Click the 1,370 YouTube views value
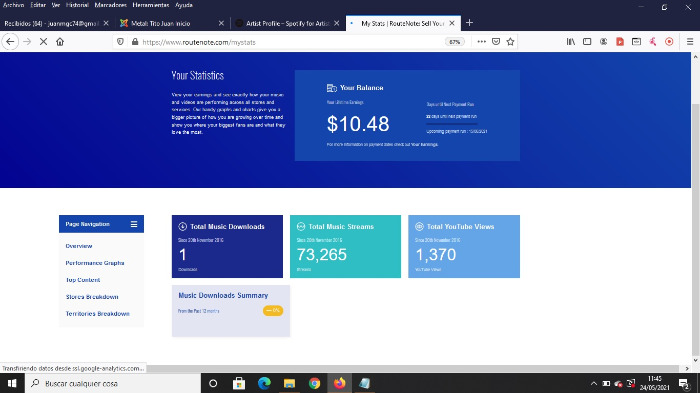 click(x=436, y=255)
